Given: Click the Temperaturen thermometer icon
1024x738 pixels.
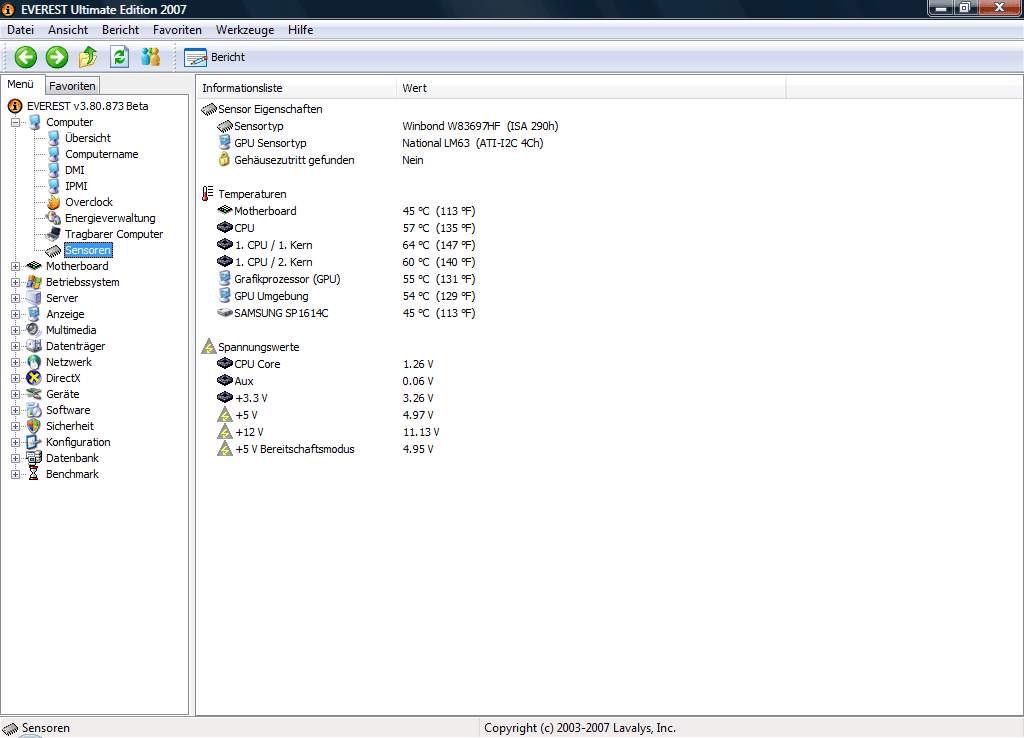Looking at the screenshot, I should (208, 194).
